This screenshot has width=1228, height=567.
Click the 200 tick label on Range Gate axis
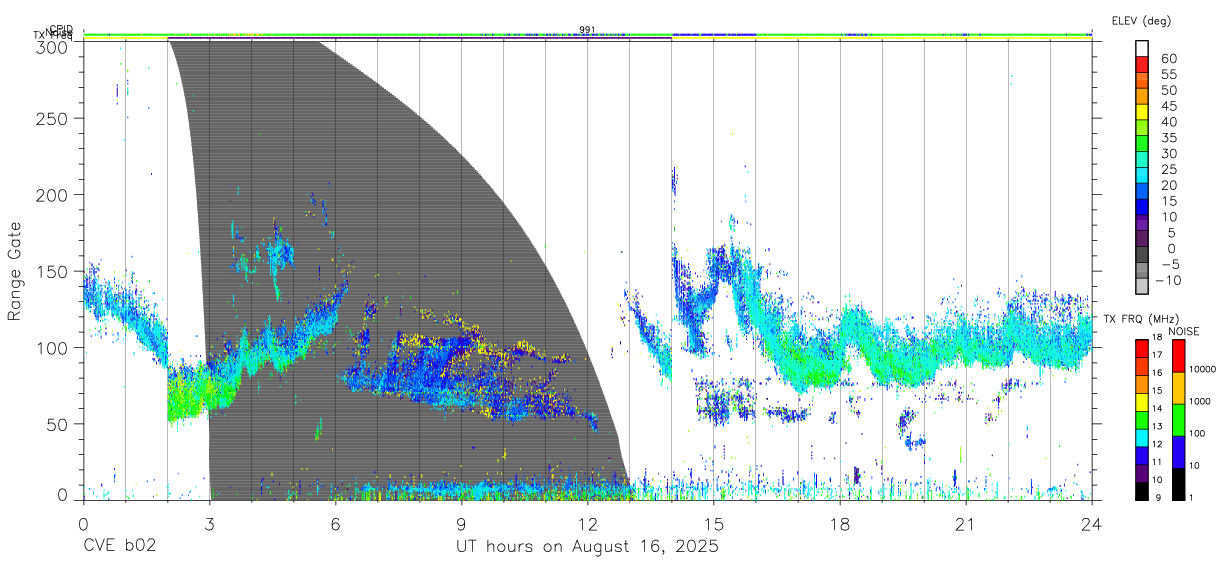pyautogui.click(x=52, y=194)
